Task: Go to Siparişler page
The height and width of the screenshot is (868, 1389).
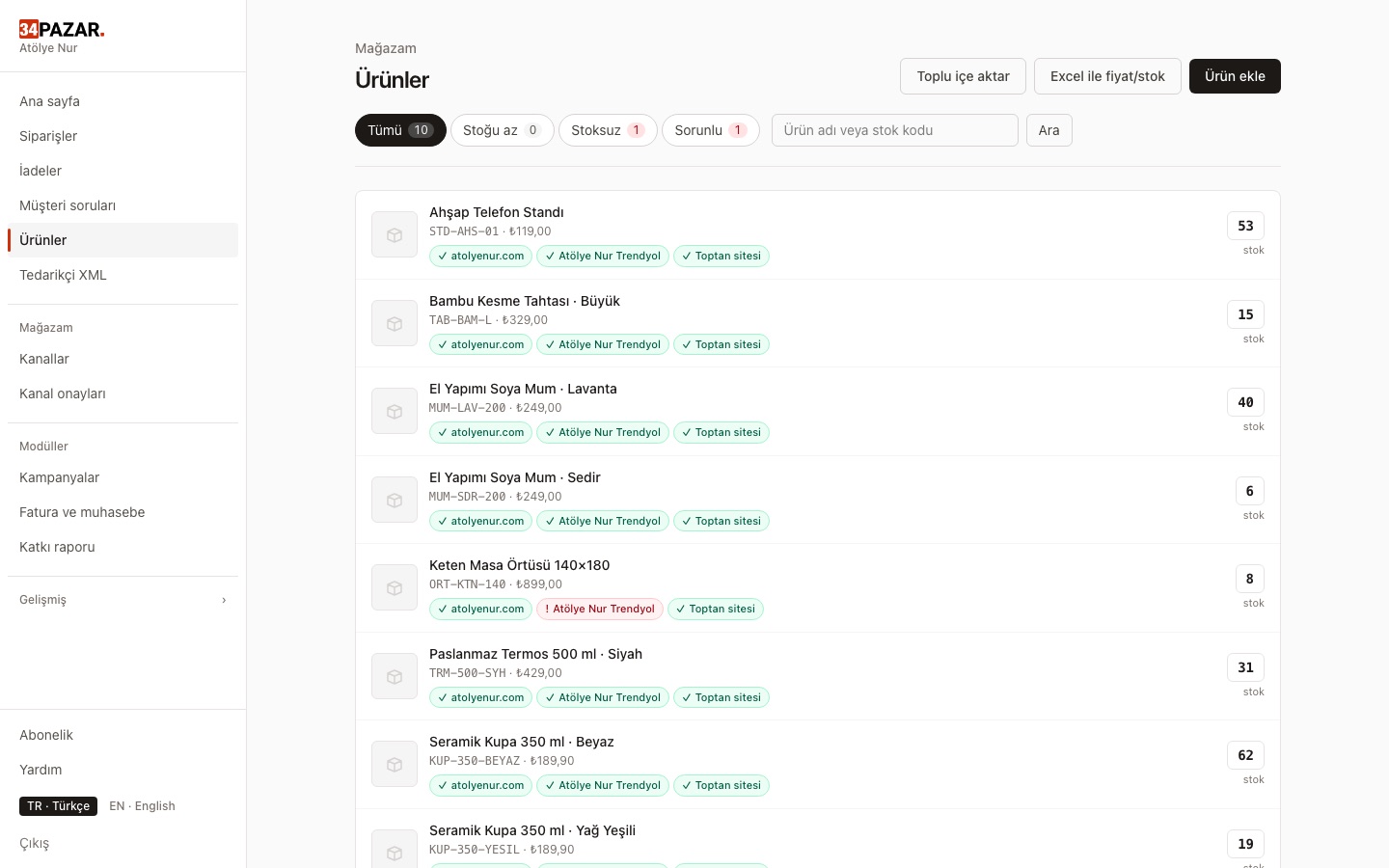Action: point(123,136)
